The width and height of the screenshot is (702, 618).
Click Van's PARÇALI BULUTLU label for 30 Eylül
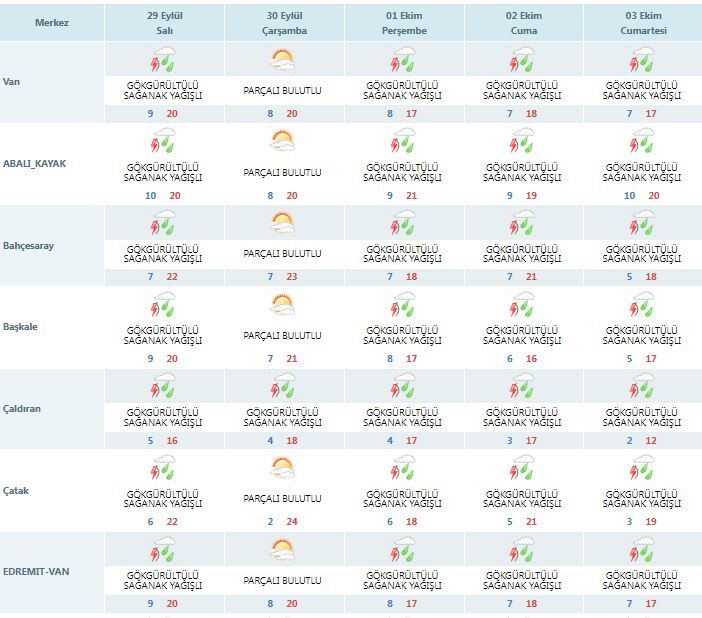pyautogui.click(x=283, y=90)
